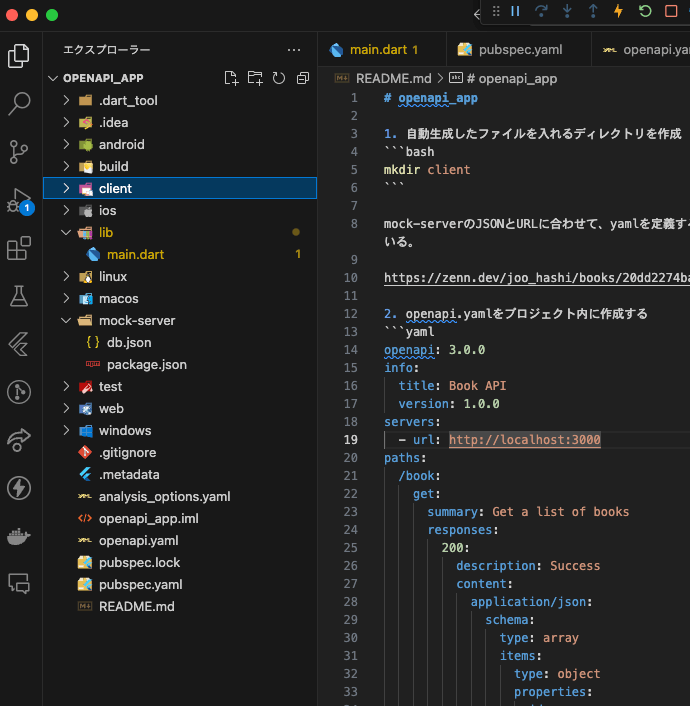690x706 pixels.
Task: Expand the web folder
Action: click(66, 408)
